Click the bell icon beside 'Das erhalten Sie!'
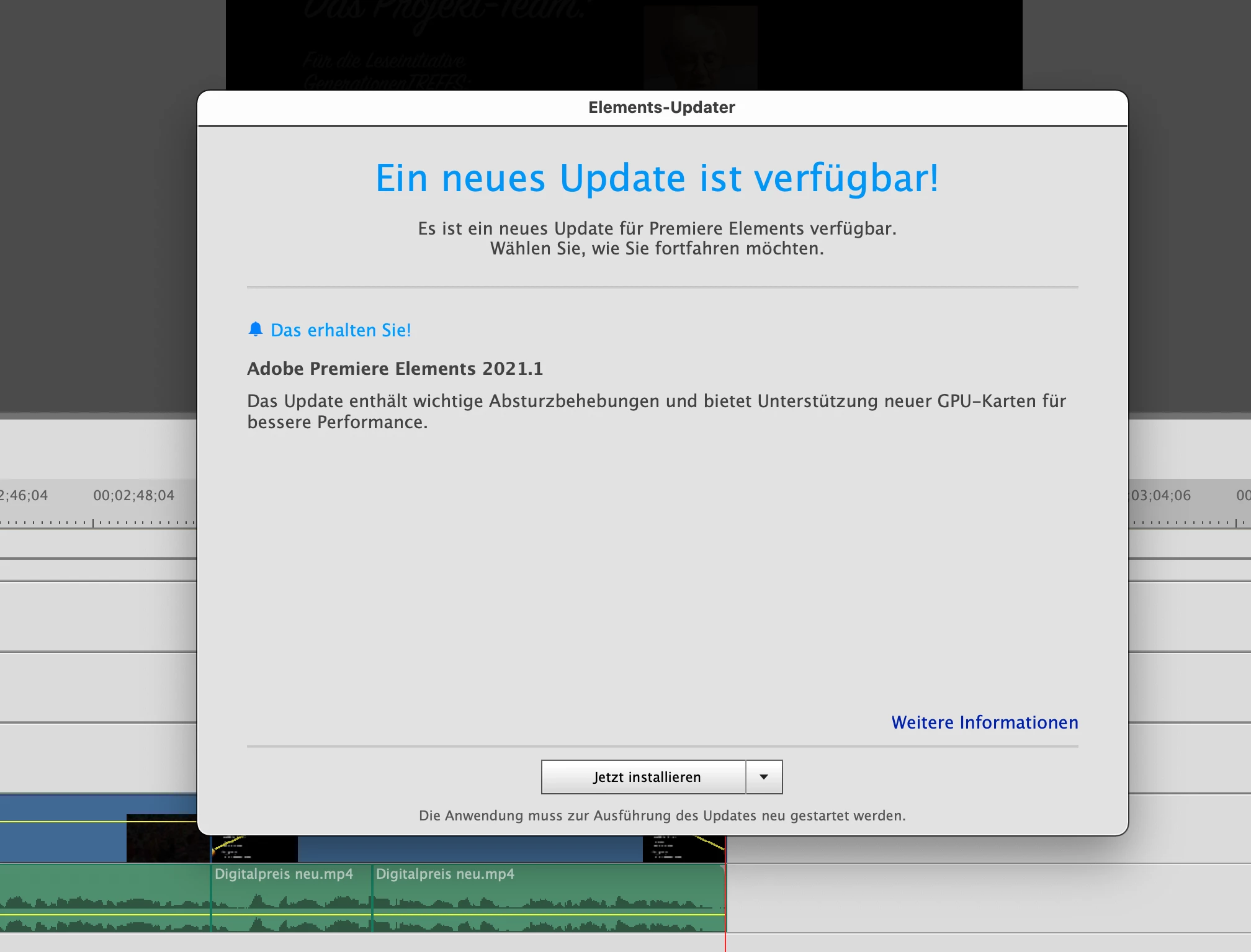The height and width of the screenshot is (952, 1251). pyautogui.click(x=255, y=329)
